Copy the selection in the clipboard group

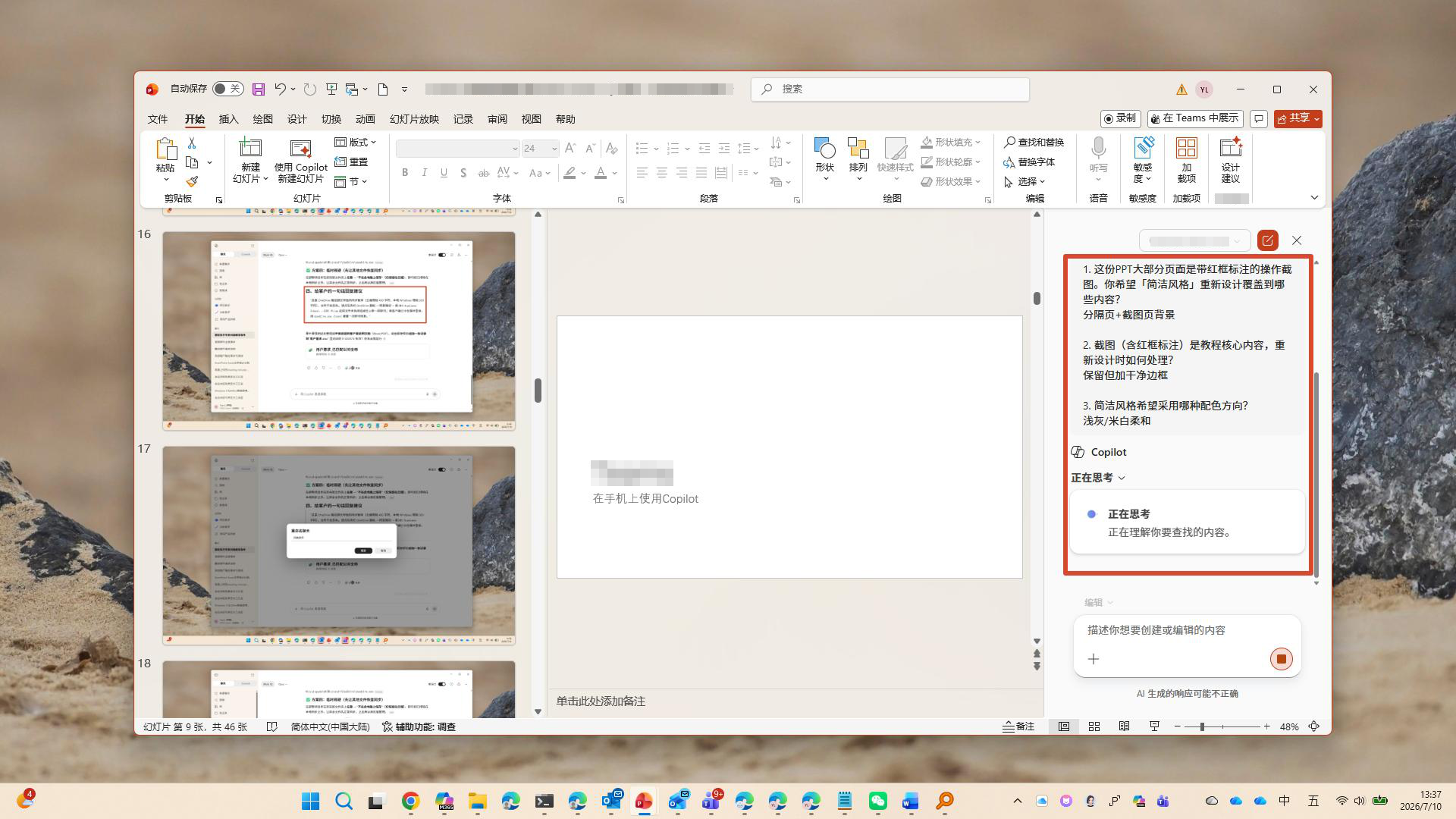(192, 162)
